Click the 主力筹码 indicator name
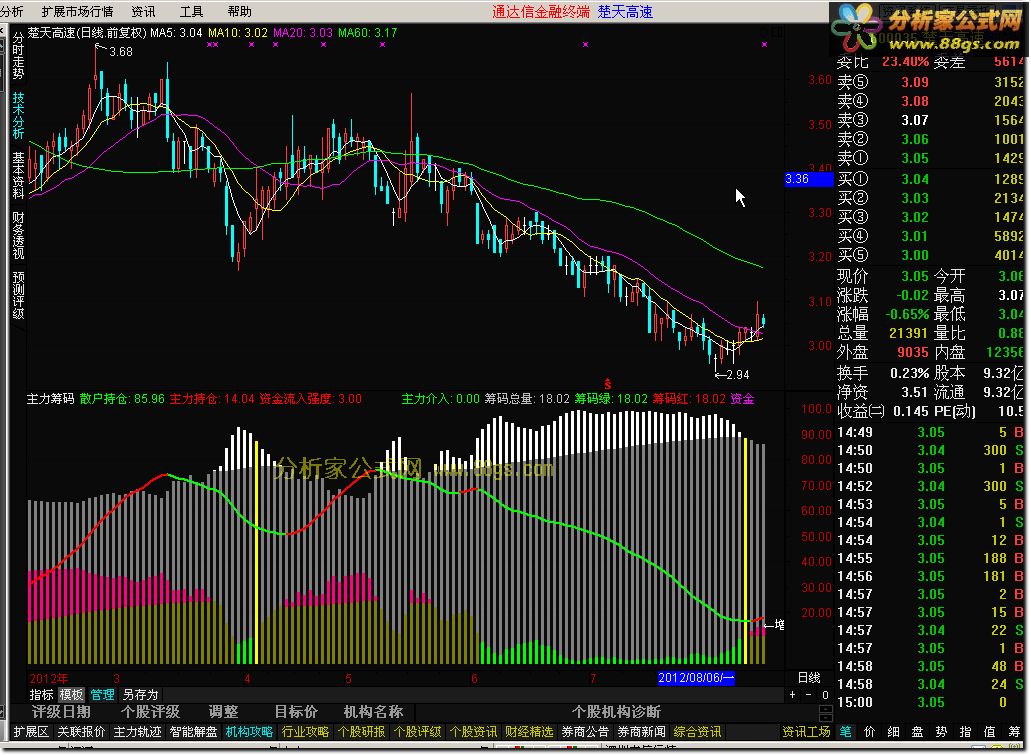 click(x=51, y=399)
